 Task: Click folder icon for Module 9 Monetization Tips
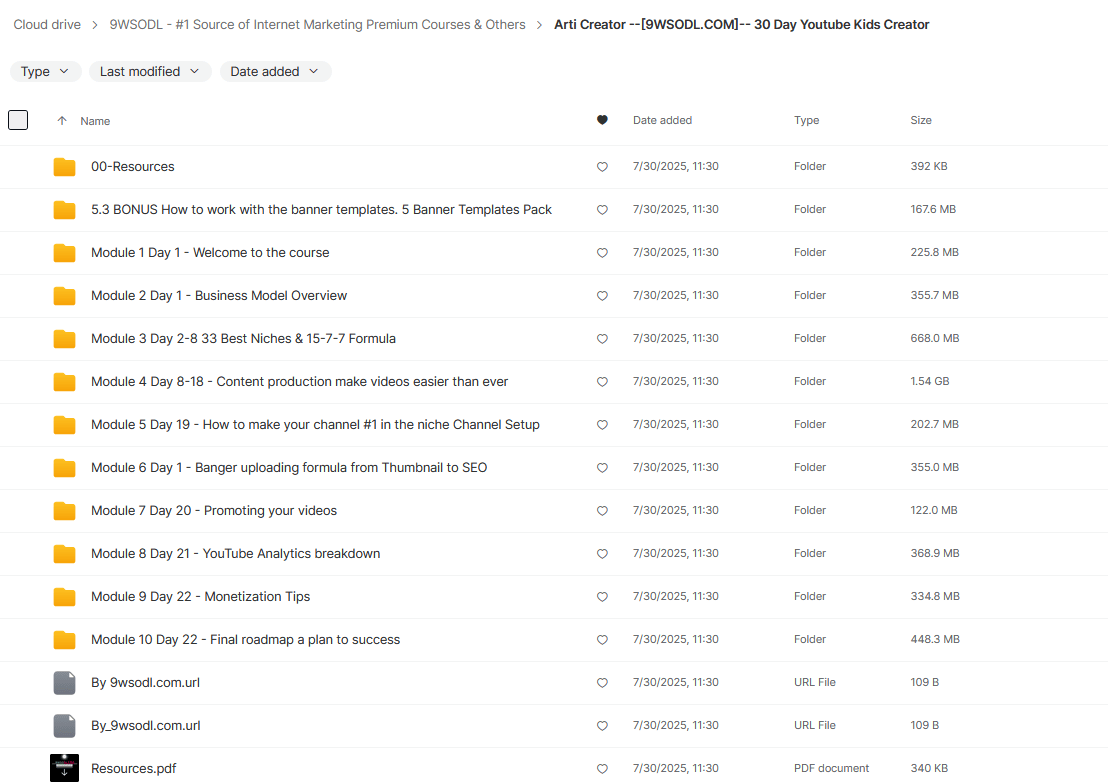point(64,597)
